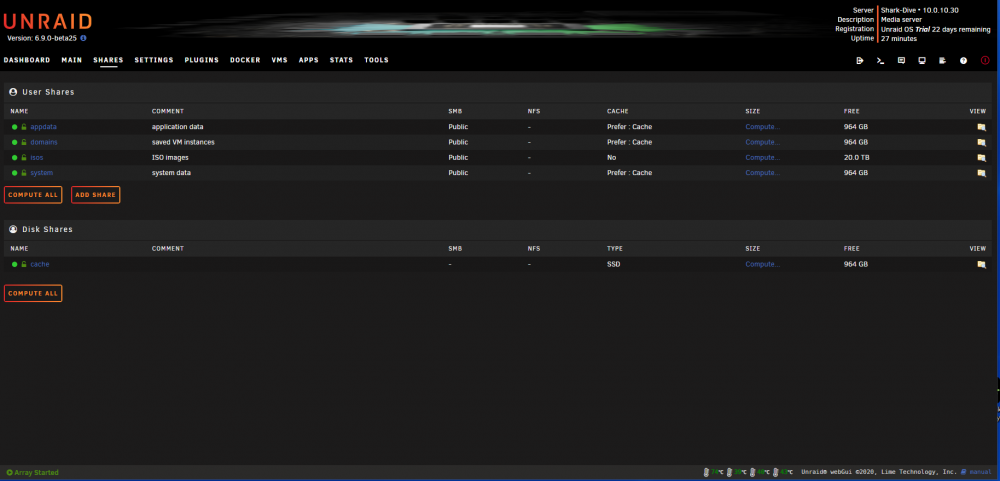Compute the size of appdata share
Viewport: 1000px width, 481px height.
tap(763, 127)
